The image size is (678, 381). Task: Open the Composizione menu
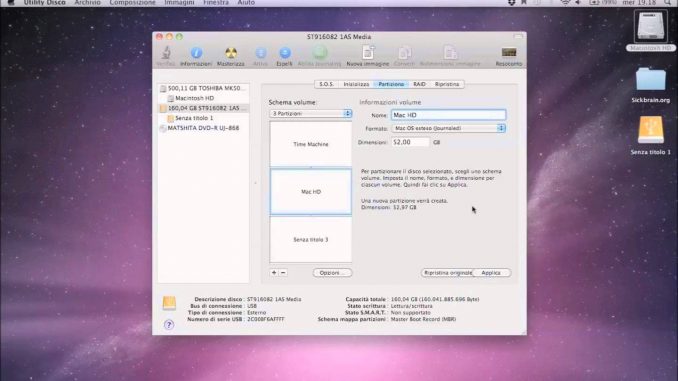pyautogui.click(x=132, y=3)
